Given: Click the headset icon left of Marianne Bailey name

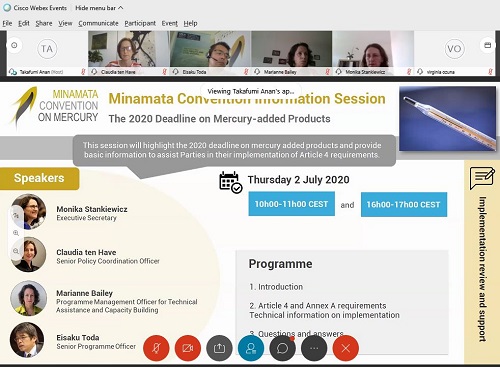Looking at the screenshot, I should tap(257, 72).
